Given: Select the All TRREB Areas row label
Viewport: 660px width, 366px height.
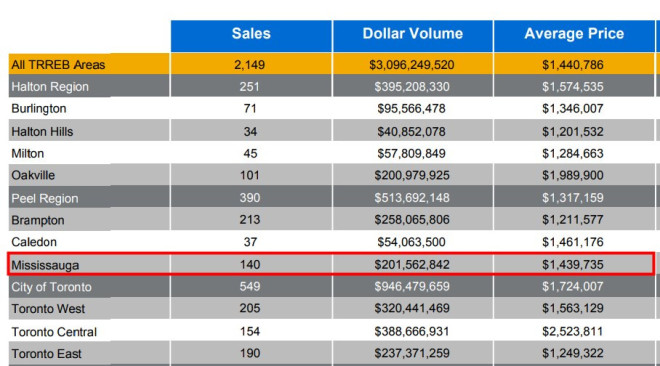Looking at the screenshot, I should click(x=58, y=65).
